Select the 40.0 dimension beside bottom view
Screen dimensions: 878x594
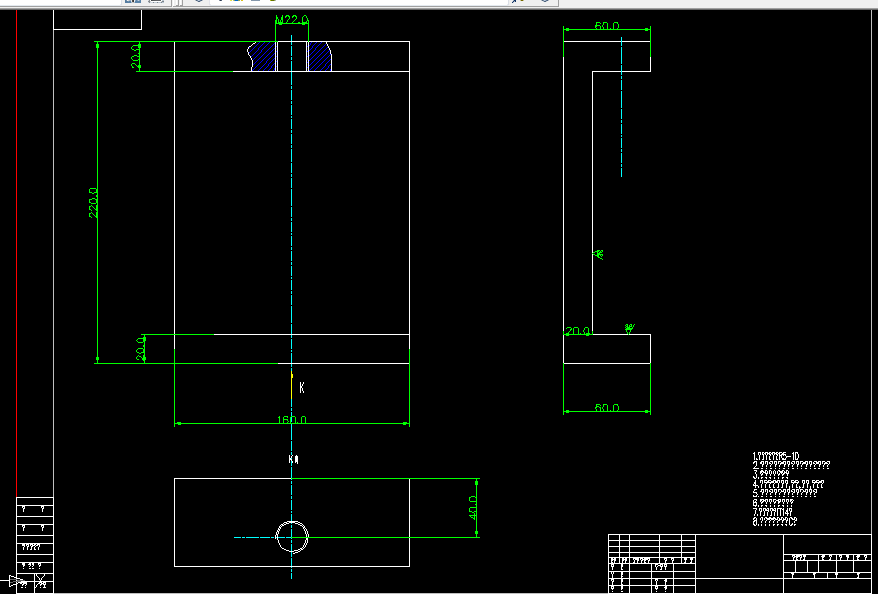point(473,508)
